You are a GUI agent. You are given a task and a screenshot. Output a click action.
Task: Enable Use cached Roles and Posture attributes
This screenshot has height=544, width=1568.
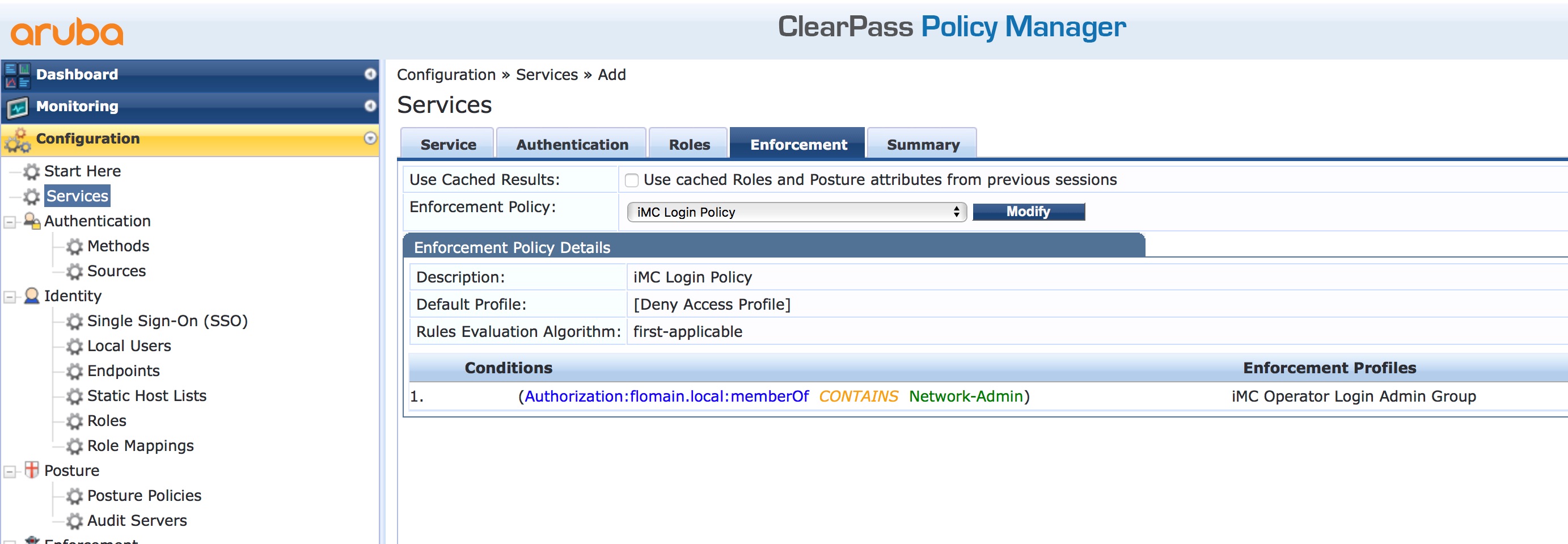tap(632, 180)
